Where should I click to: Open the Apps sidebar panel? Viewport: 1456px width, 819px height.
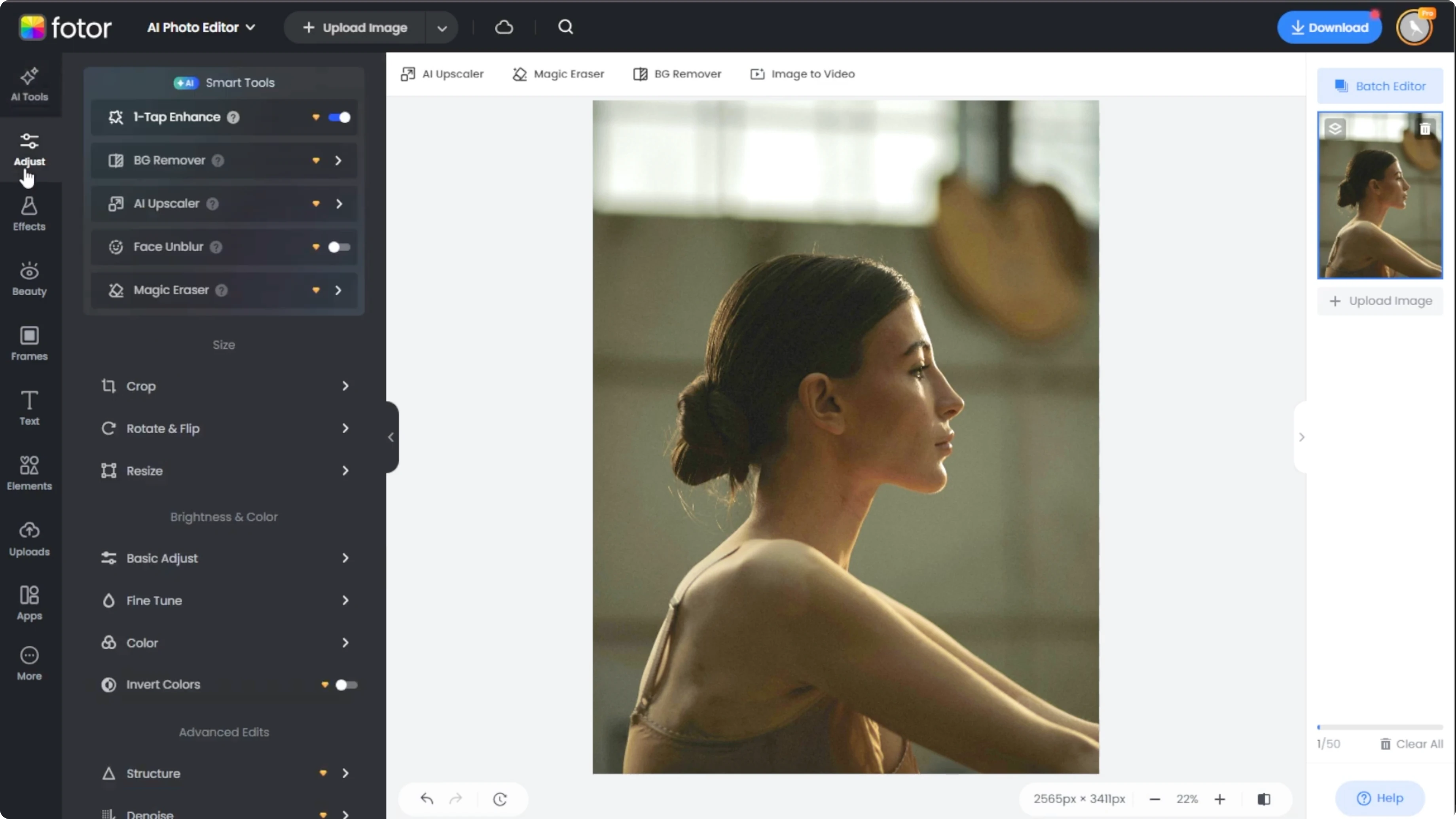pos(29,603)
